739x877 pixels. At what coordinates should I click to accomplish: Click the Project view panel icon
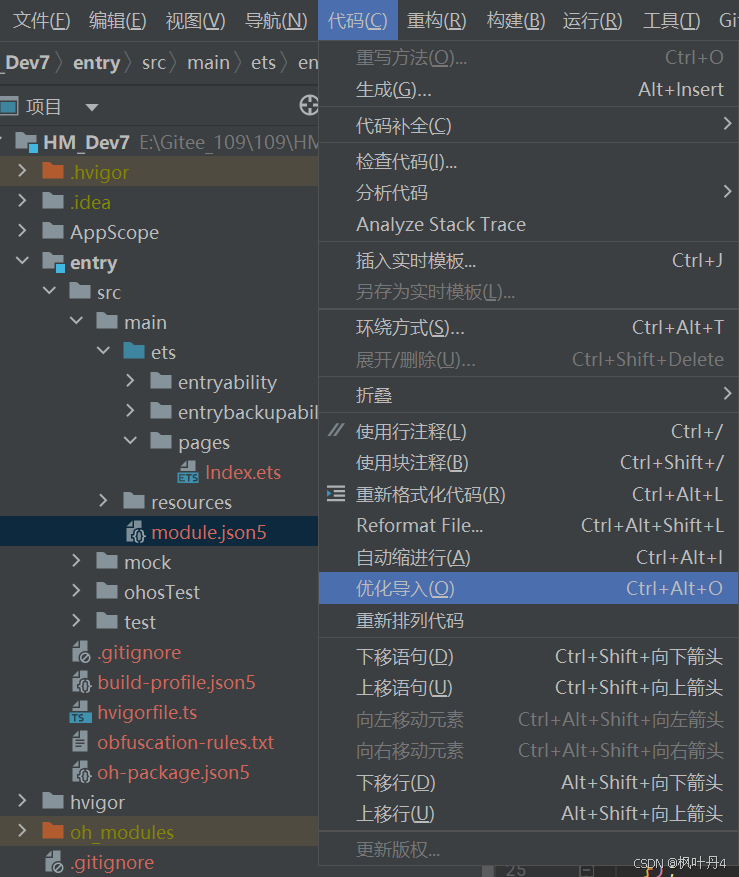tap(10, 106)
